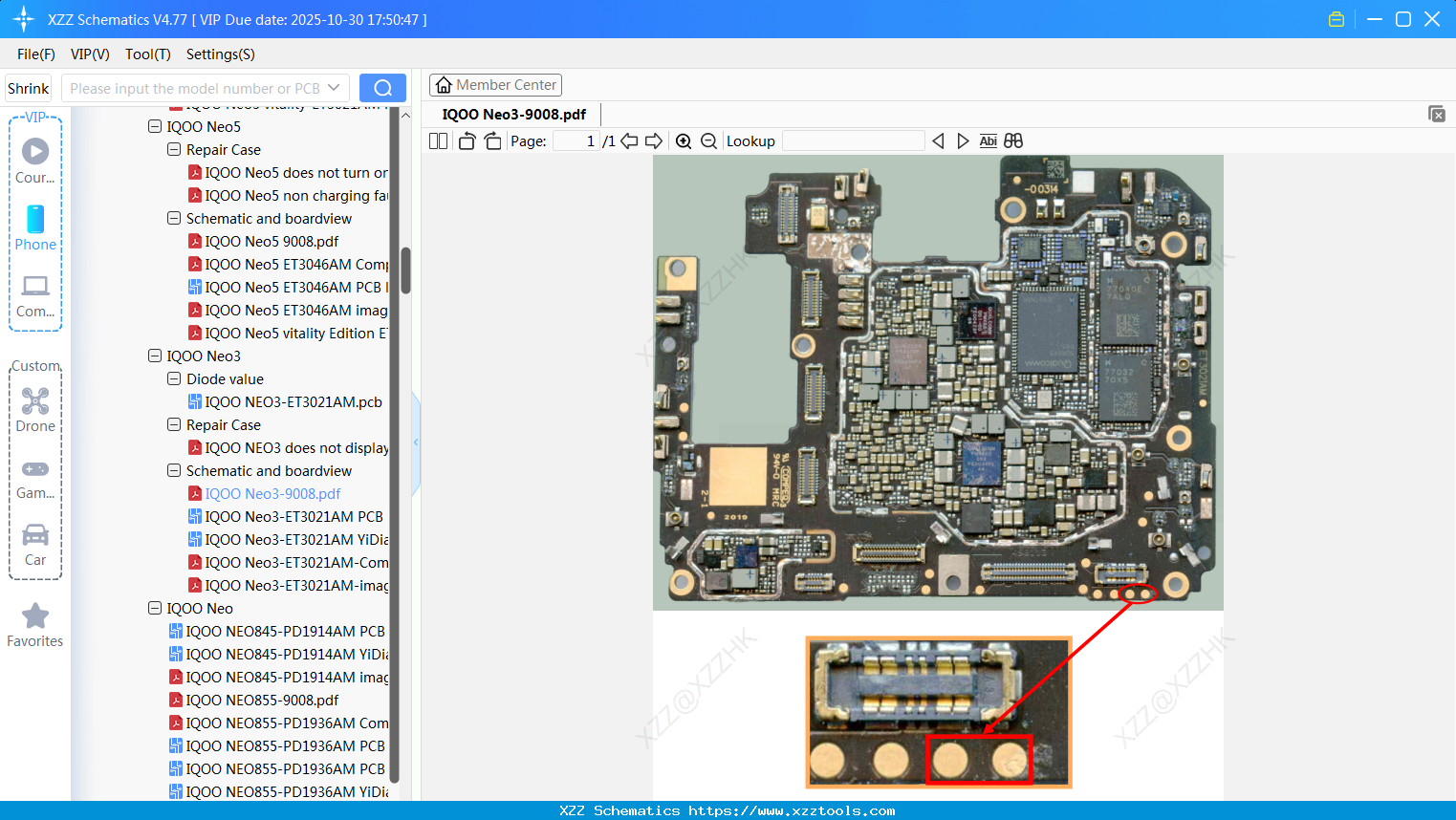Zoom out of the document

tap(708, 140)
